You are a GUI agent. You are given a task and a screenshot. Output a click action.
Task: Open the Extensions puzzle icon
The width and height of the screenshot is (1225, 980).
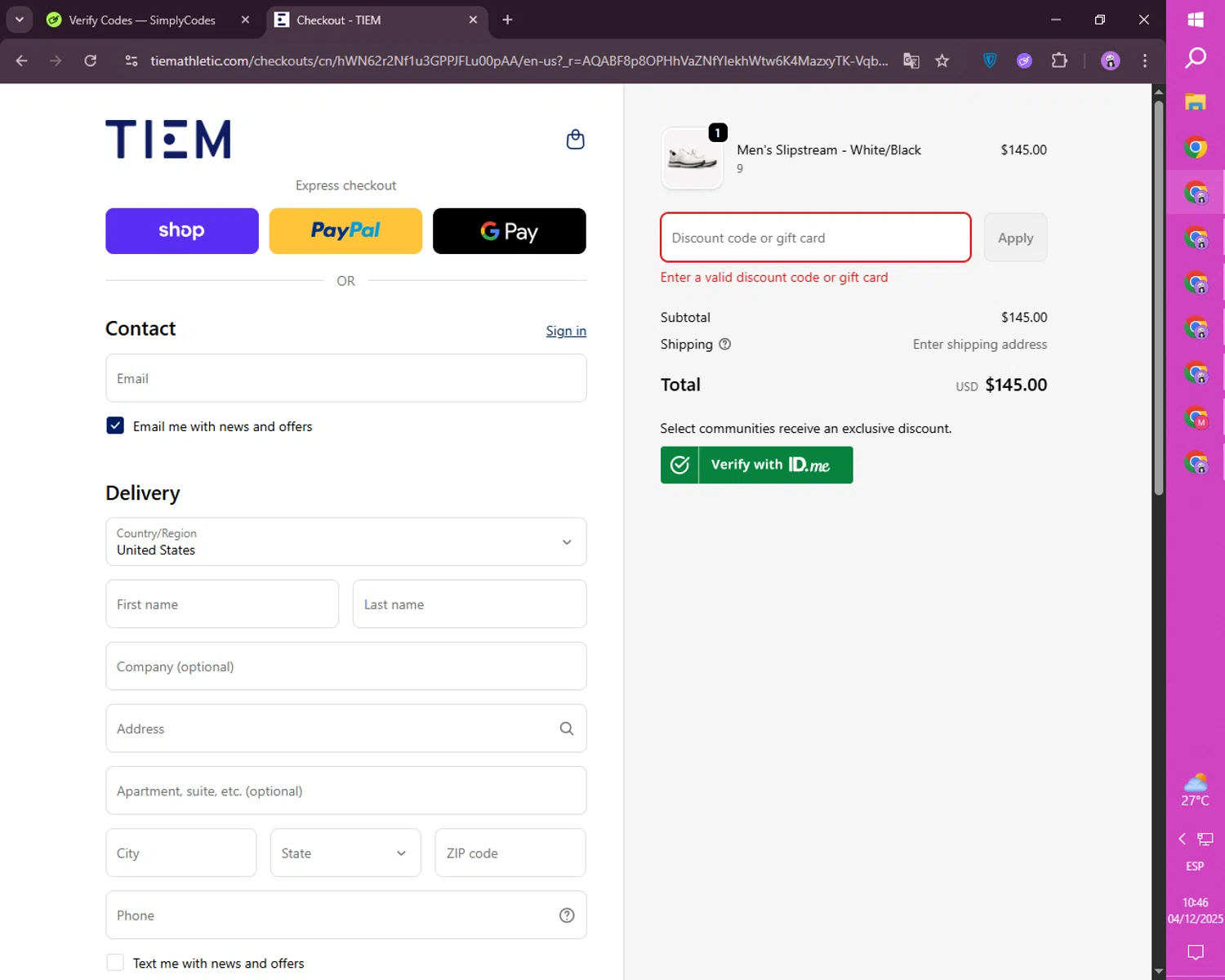click(x=1059, y=60)
